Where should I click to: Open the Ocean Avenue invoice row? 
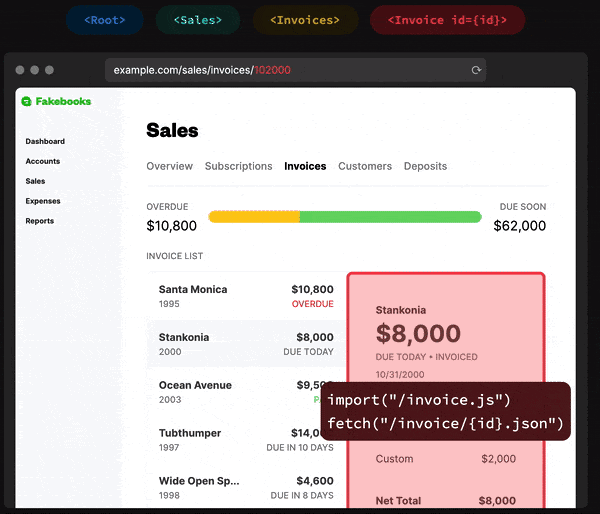click(246, 392)
